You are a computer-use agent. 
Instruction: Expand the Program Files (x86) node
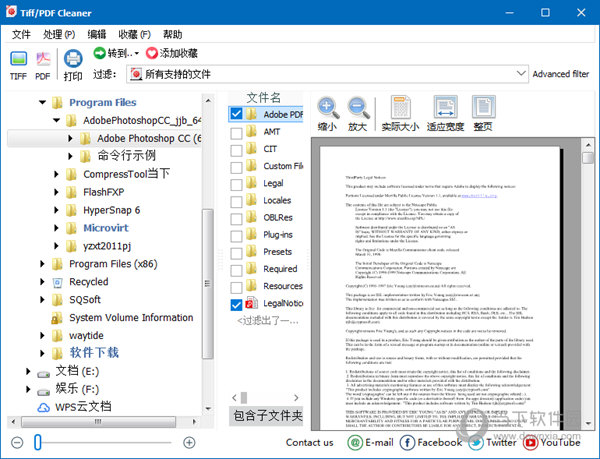point(42,264)
